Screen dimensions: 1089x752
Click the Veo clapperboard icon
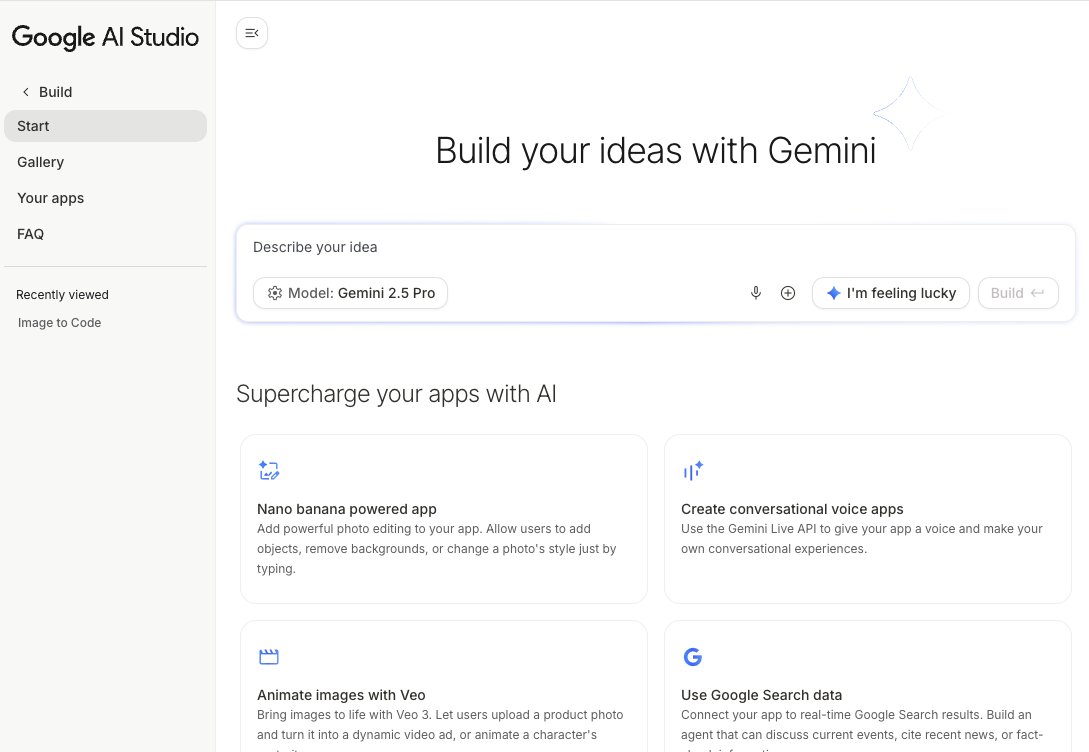[x=269, y=656]
